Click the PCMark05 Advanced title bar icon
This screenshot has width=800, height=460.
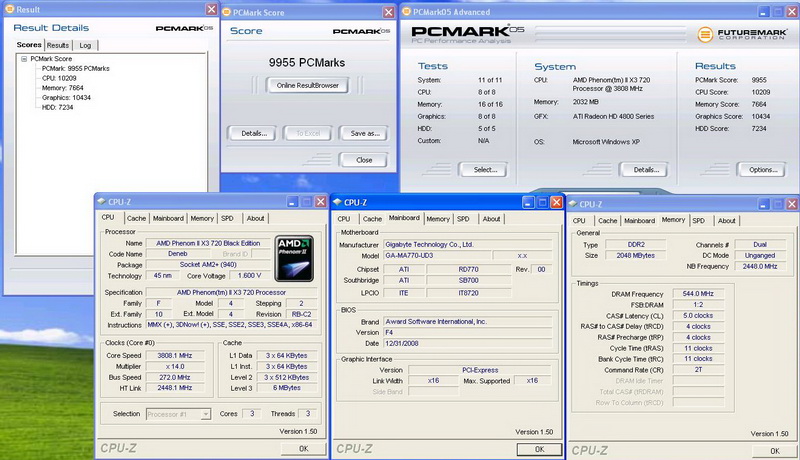(407, 11)
